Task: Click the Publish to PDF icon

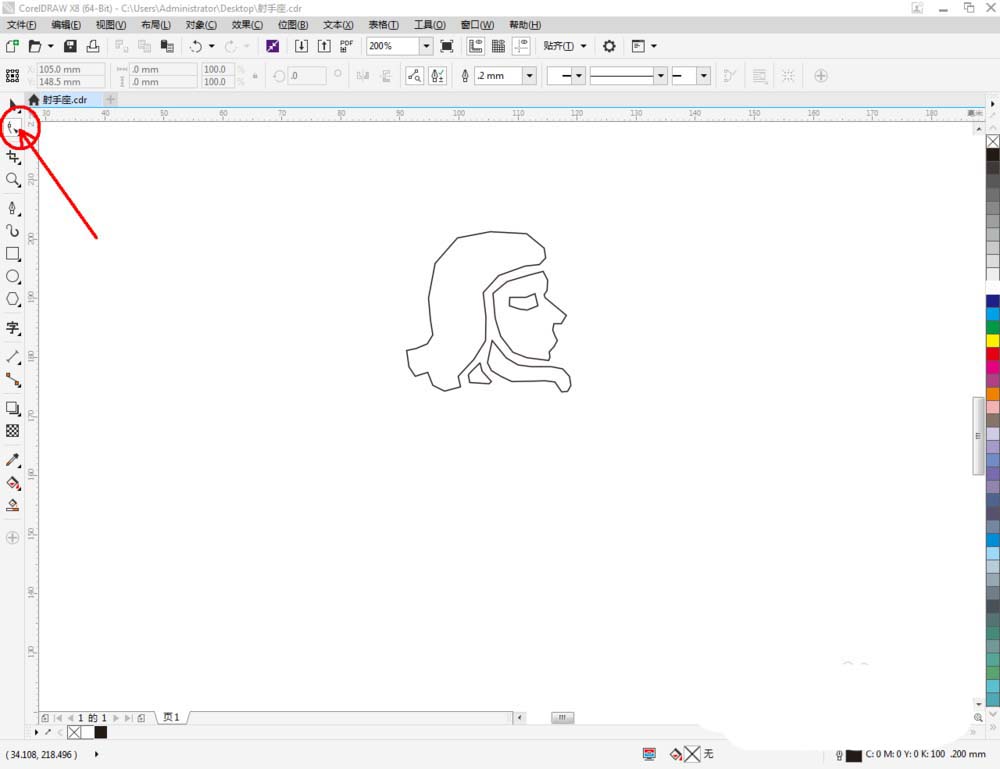Action: click(x=346, y=46)
